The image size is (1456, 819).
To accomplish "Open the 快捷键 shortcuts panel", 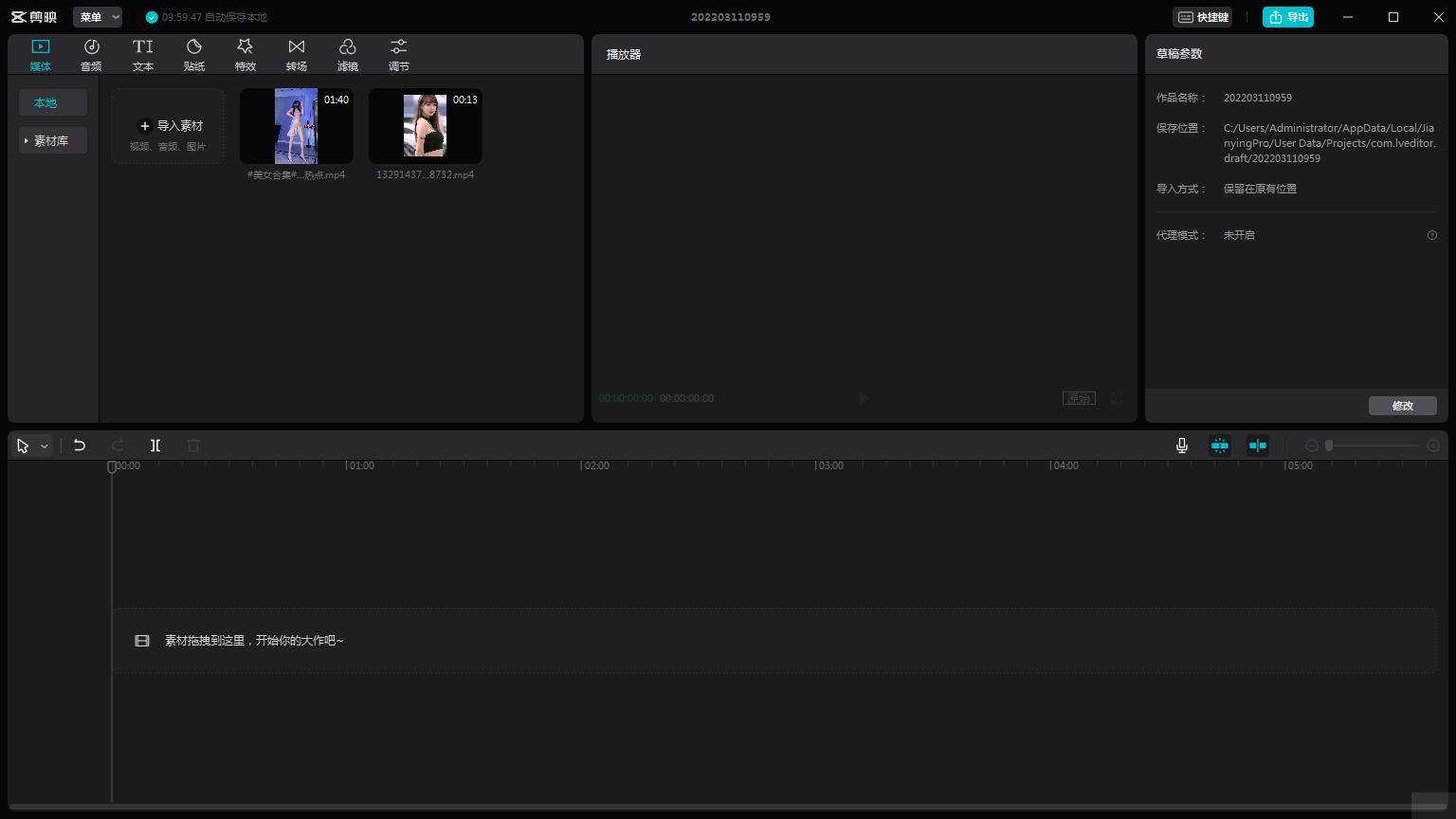I will tap(1203, 17).
